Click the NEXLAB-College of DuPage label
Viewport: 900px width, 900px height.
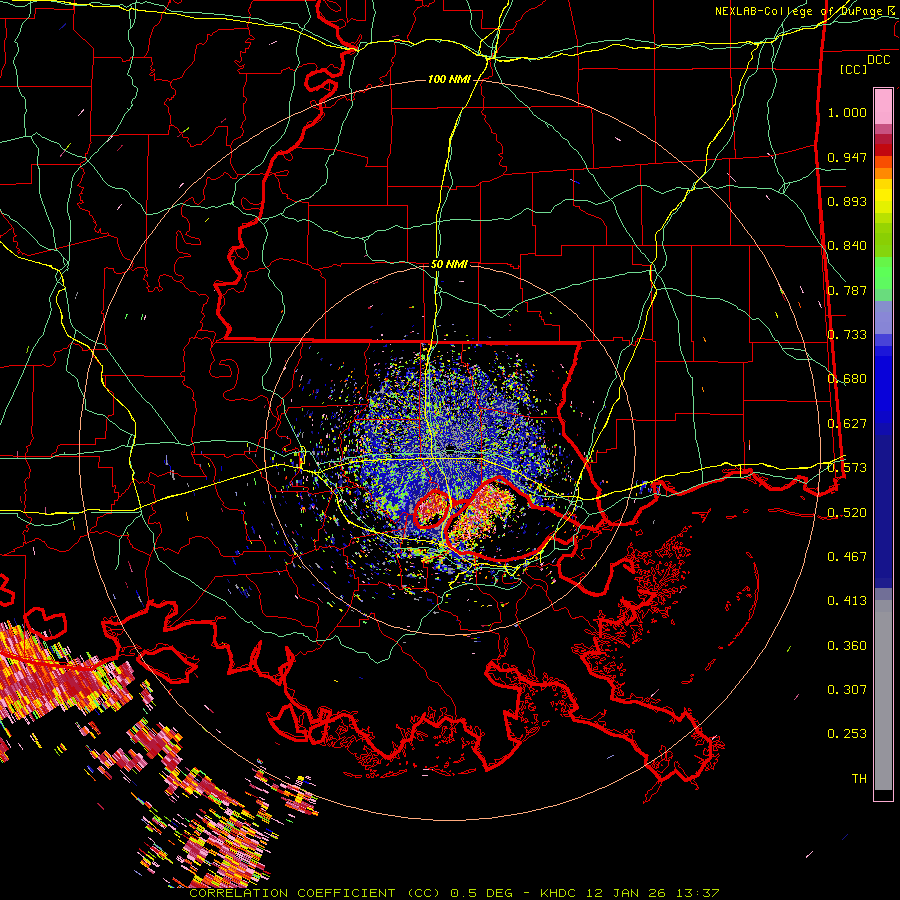point(804,11)
